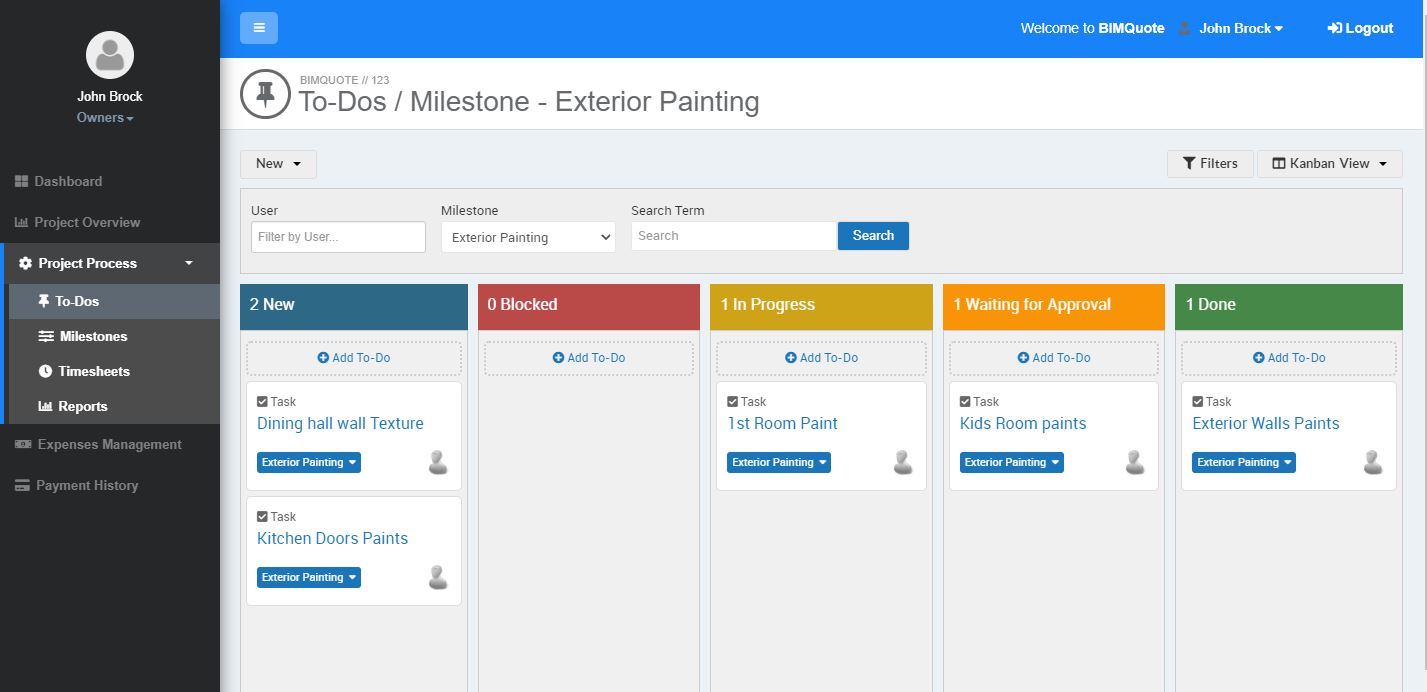Open the Kanban View dropdown
Screen dimensions: 1427x692
1329,164
